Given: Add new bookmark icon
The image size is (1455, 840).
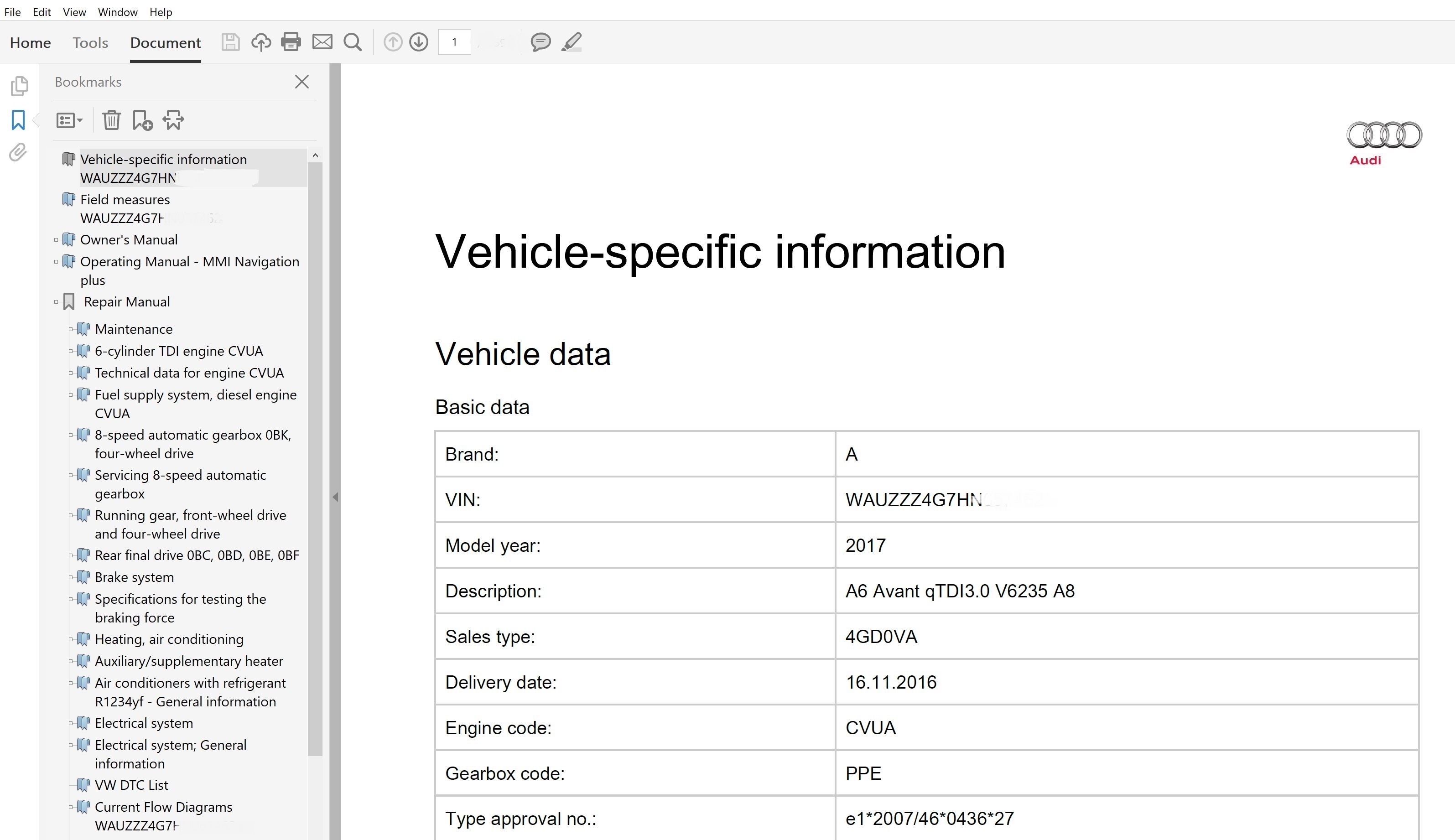Looking at the screenshot, I should [x=142, y=120].
